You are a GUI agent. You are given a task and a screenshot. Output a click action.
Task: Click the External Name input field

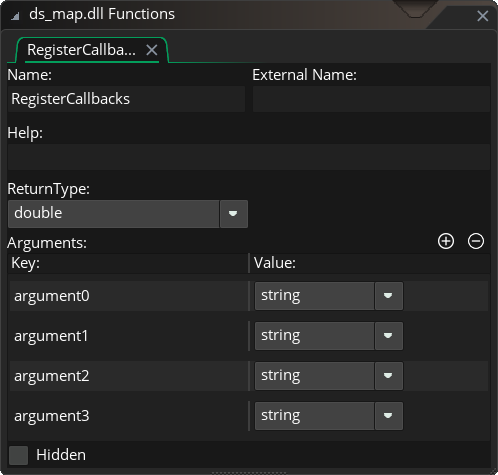click(x=371, y=99)
